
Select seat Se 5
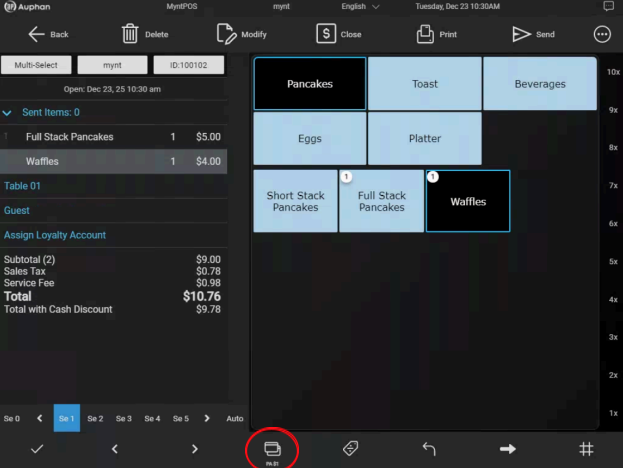tap(181, 418)
